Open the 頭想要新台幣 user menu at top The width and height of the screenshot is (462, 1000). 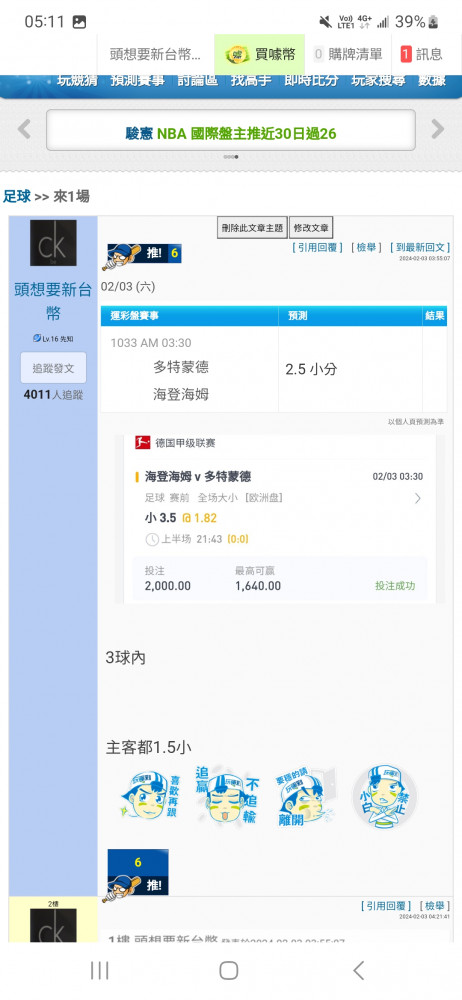click(x=155, y=54)
